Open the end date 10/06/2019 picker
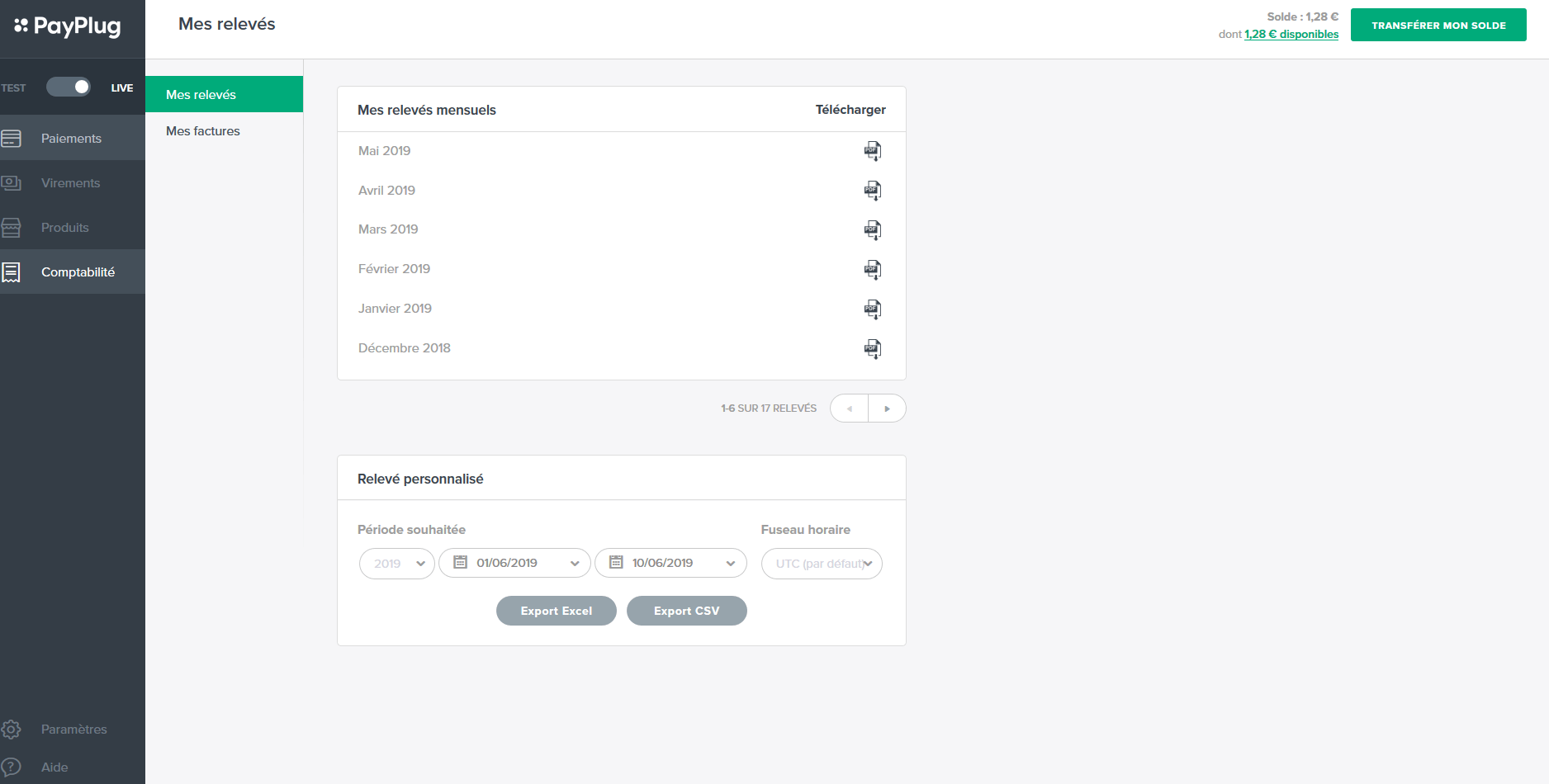The height and width of the screenshot is (784, 1549). pyautogui.click(x=670, y=563)
